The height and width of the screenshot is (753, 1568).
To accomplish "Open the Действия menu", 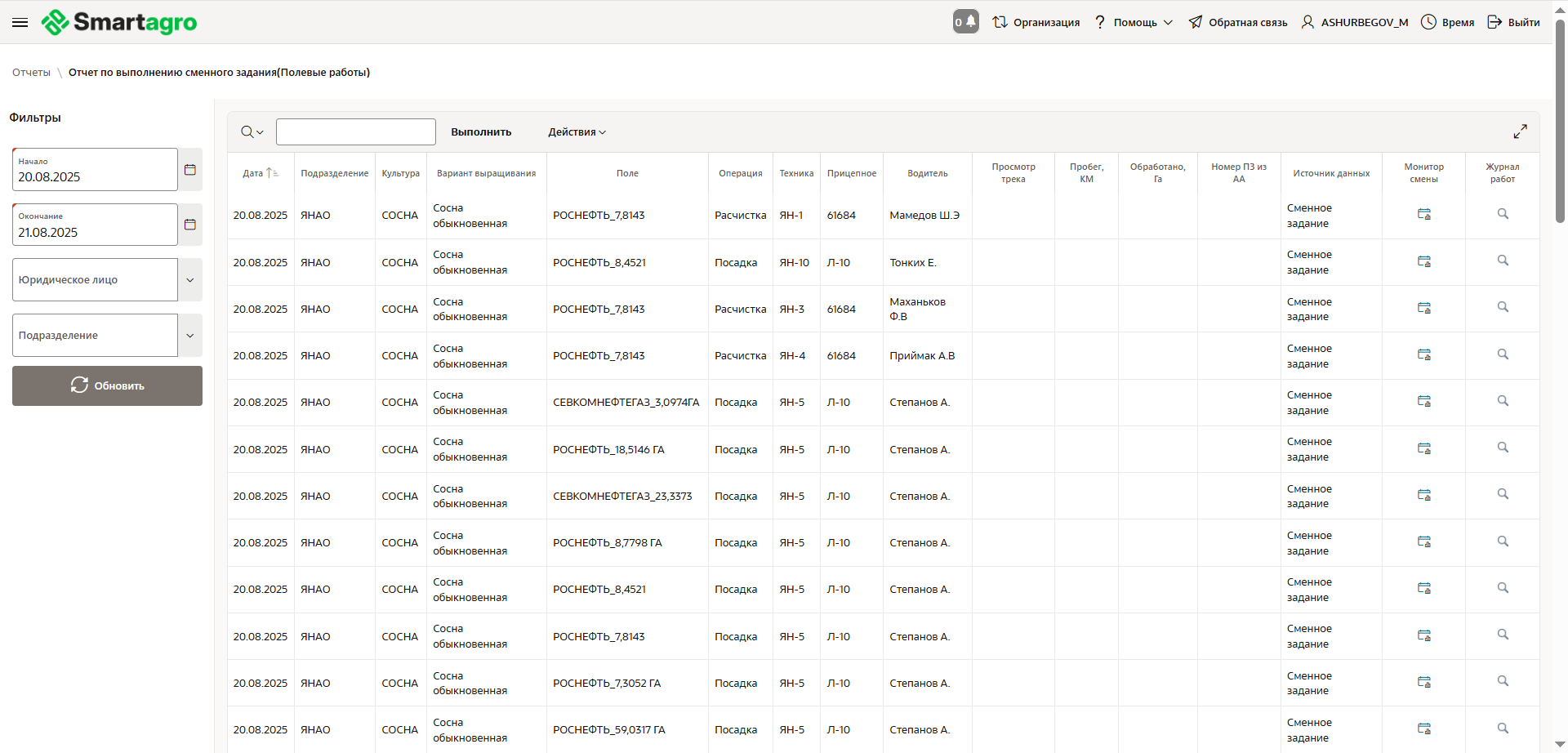I will tap(577, 132).
